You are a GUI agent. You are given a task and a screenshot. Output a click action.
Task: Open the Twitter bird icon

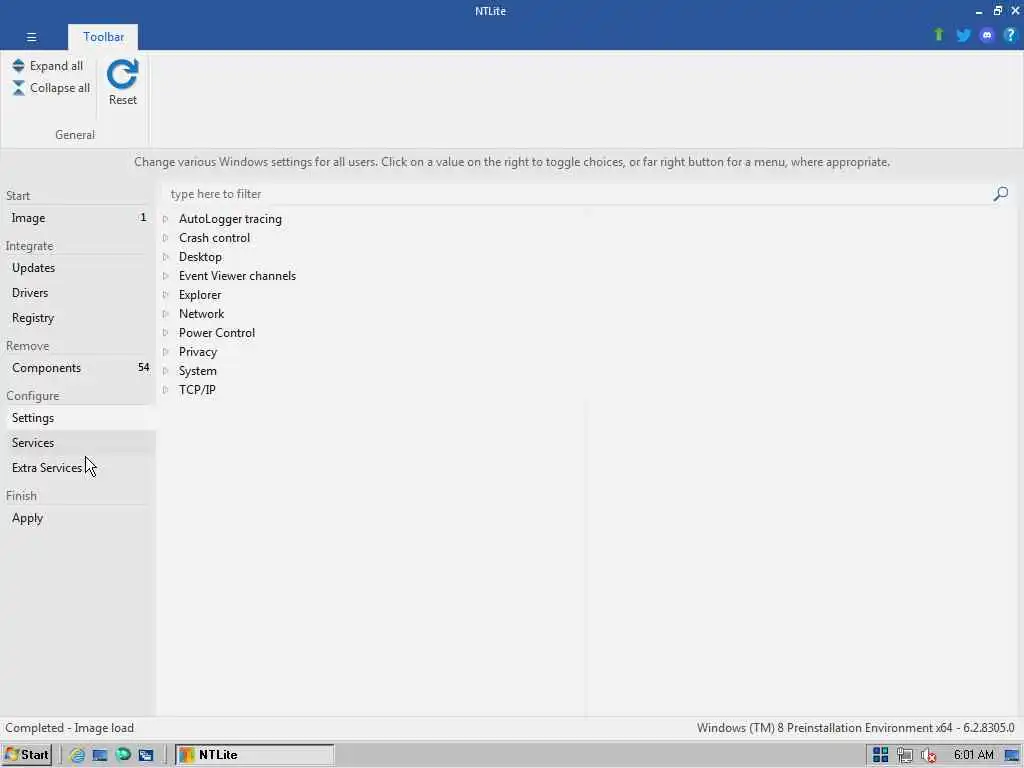point(963,35)
